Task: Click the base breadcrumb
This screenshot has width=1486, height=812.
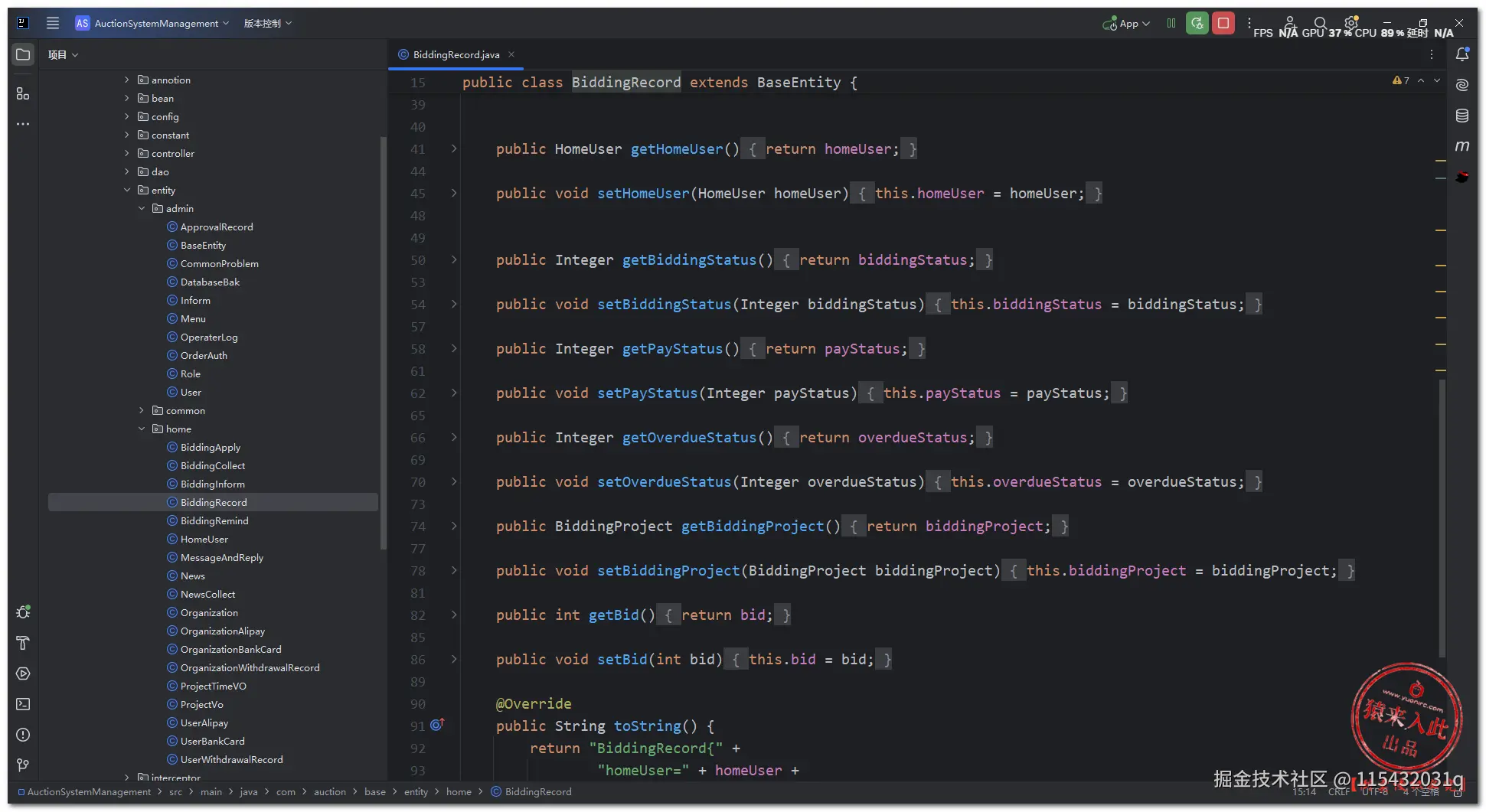Action: coord(375,792)
